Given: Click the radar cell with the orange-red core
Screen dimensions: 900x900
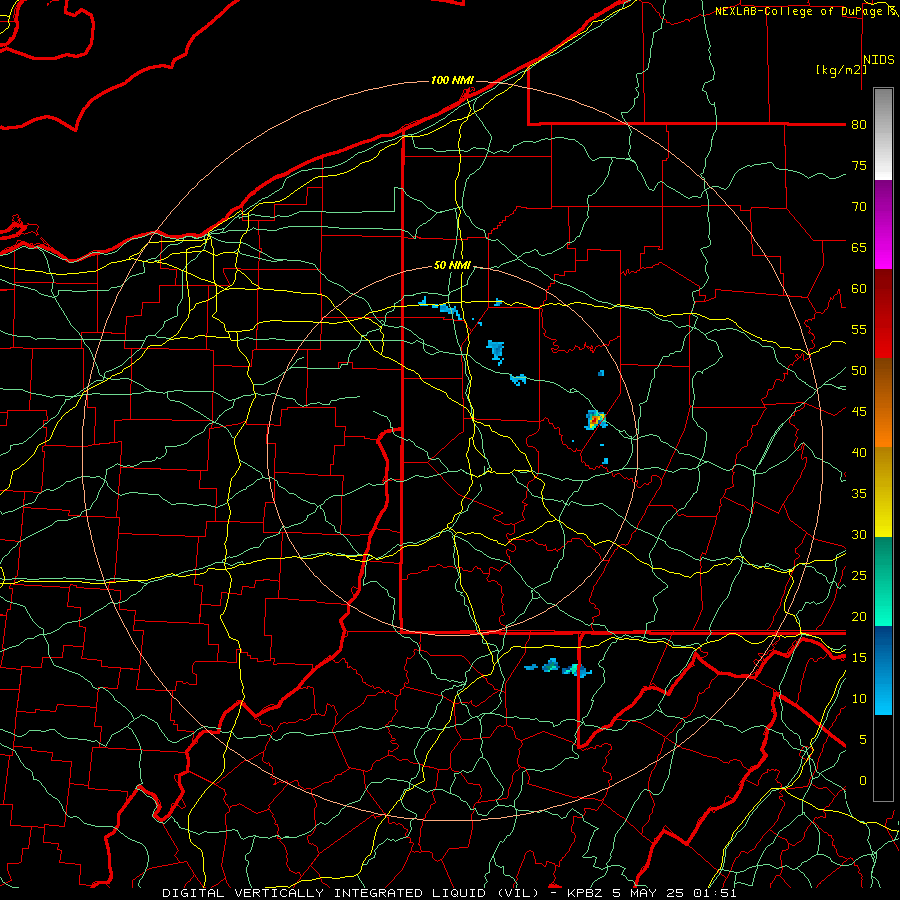Looking at the screenshot, I should pos(595,420).
